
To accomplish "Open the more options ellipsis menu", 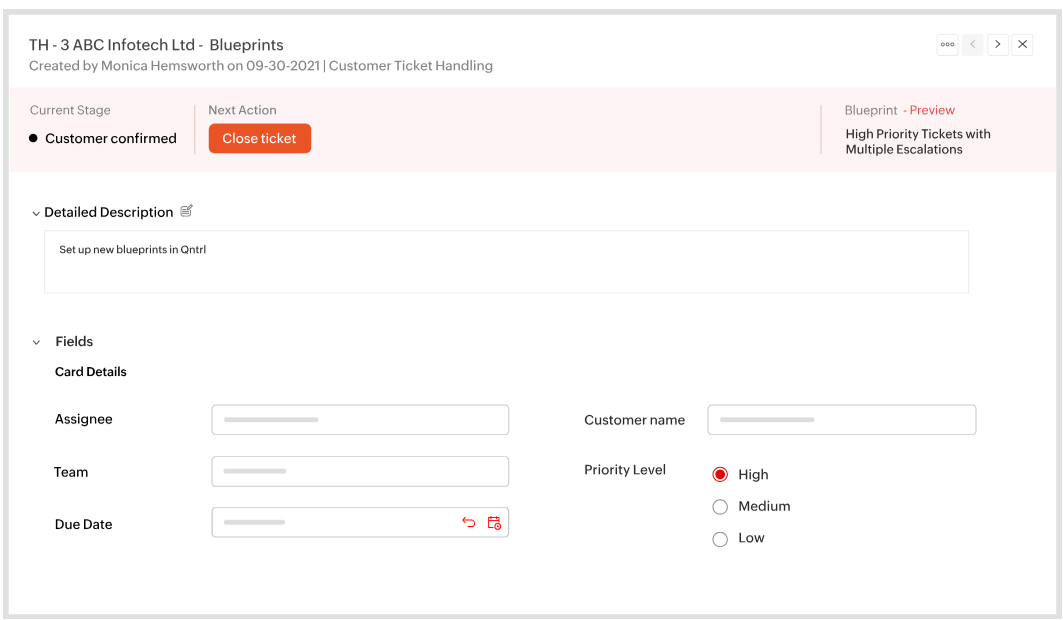I will tap(947, 45).
